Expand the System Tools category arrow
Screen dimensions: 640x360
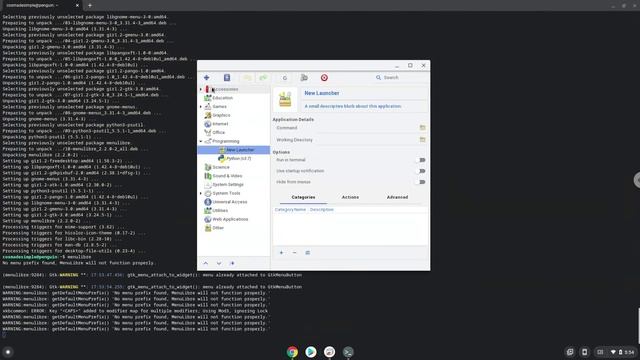[x=201, y=193]
